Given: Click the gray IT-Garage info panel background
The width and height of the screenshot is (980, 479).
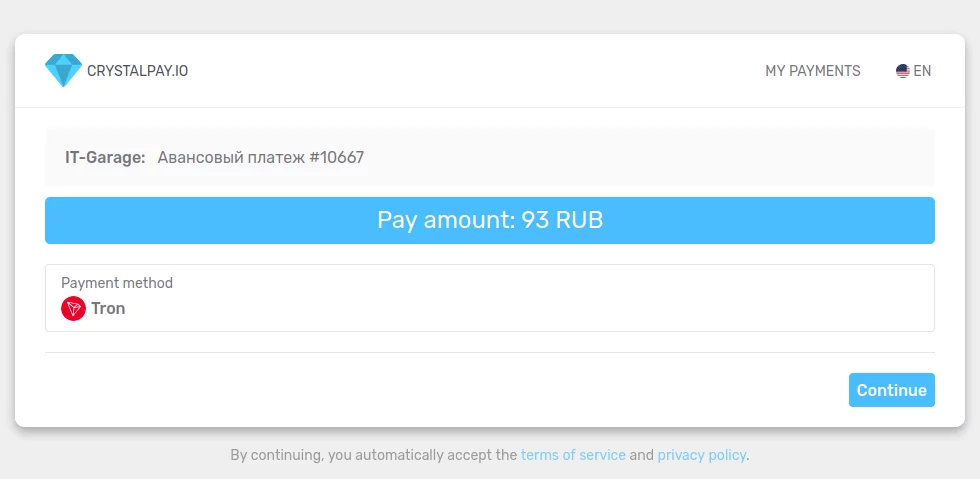Looking at the screenshot, I should (650, 157).
